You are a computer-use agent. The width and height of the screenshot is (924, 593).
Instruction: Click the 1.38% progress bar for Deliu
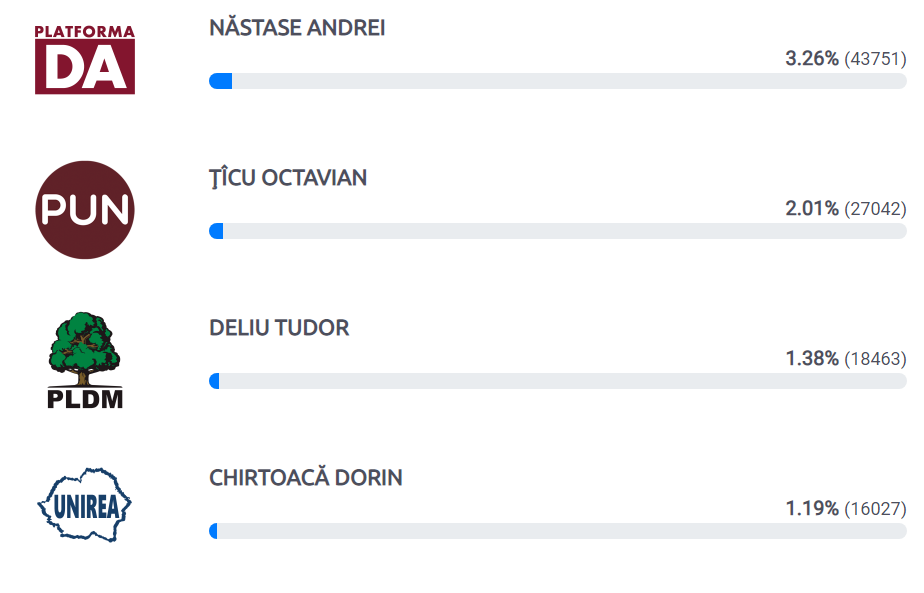(x=557, y=381)
